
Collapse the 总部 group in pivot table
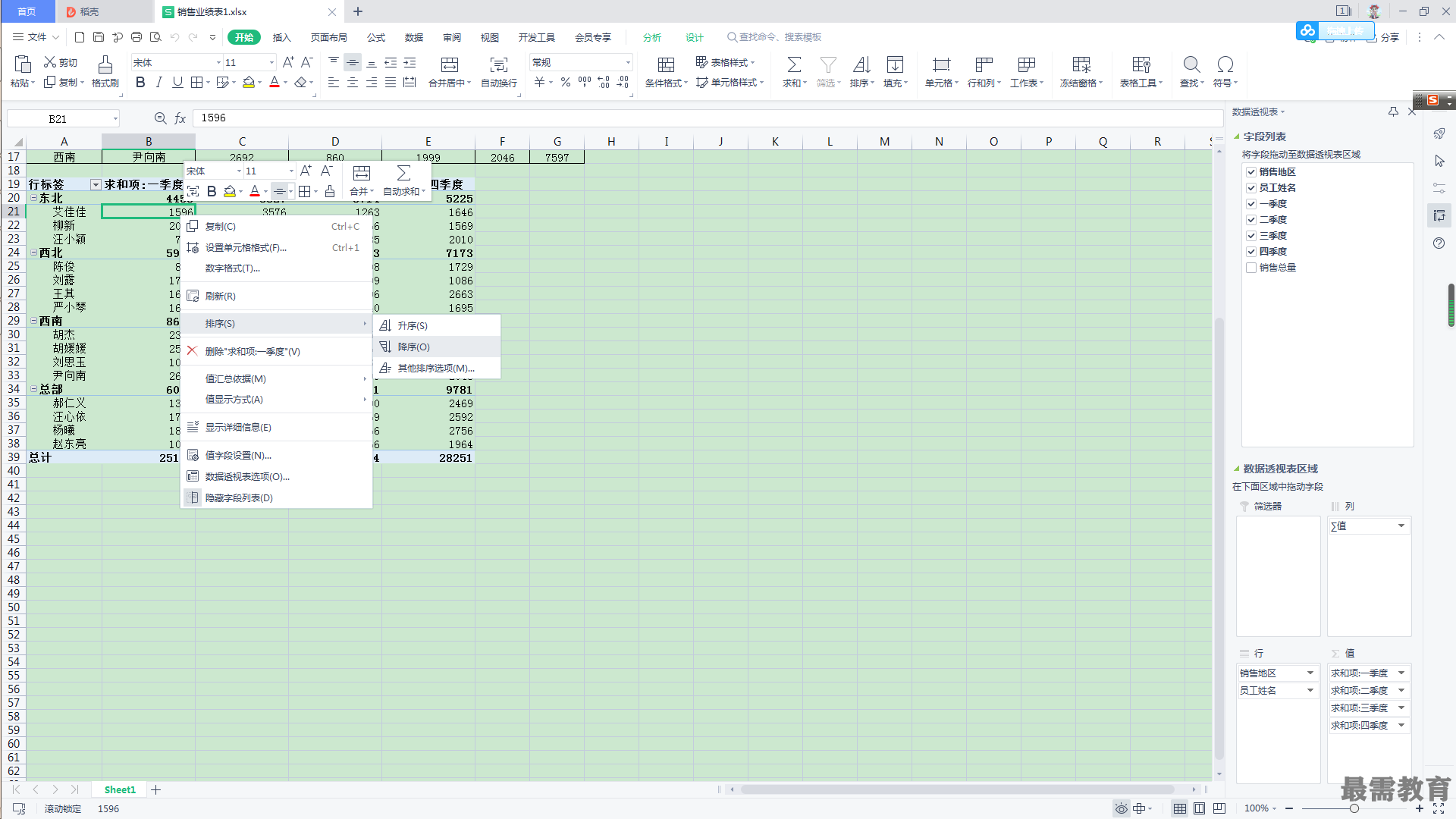[x=33, y=389]
